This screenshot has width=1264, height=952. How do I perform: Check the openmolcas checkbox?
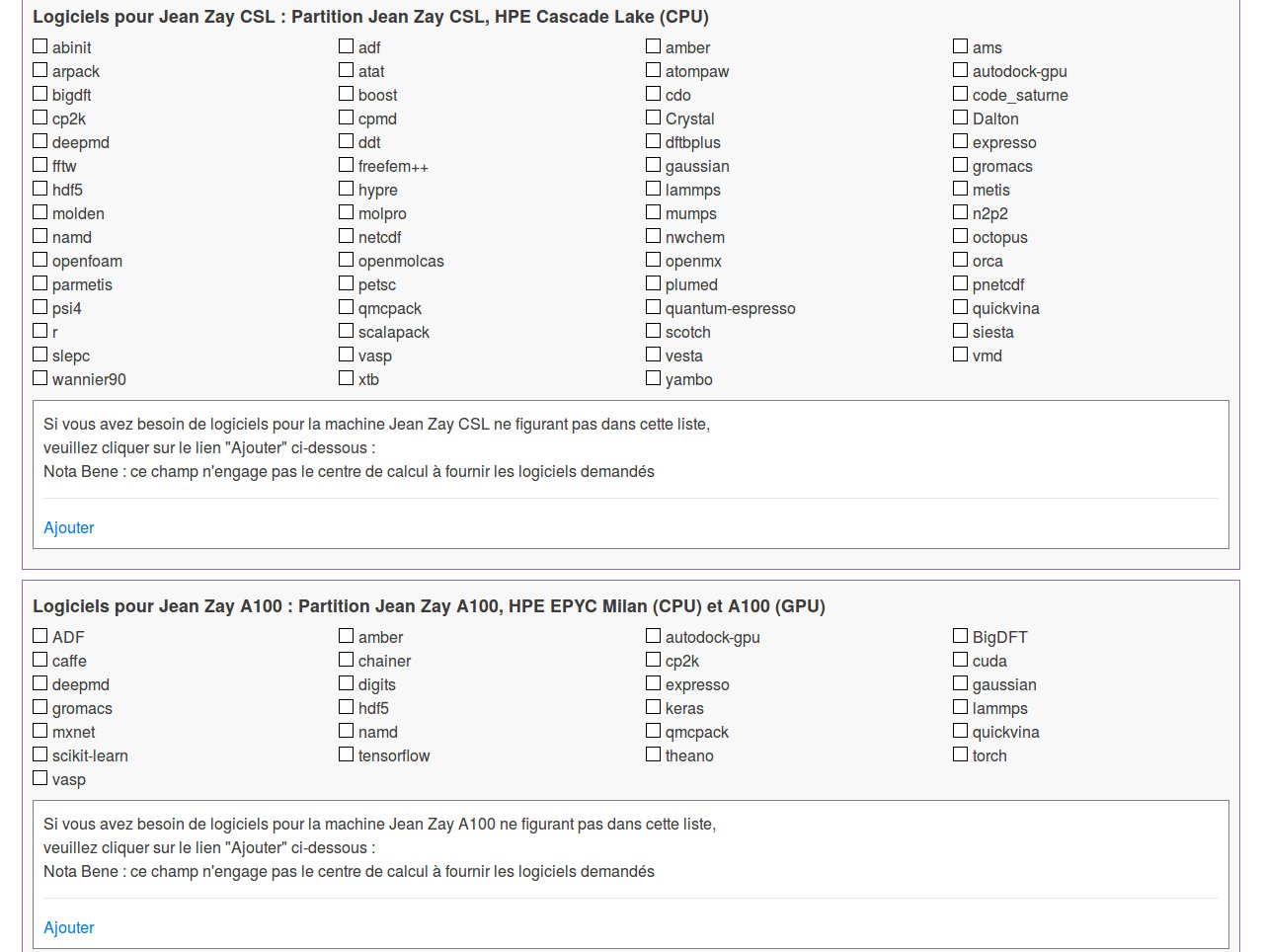point(347,260)
